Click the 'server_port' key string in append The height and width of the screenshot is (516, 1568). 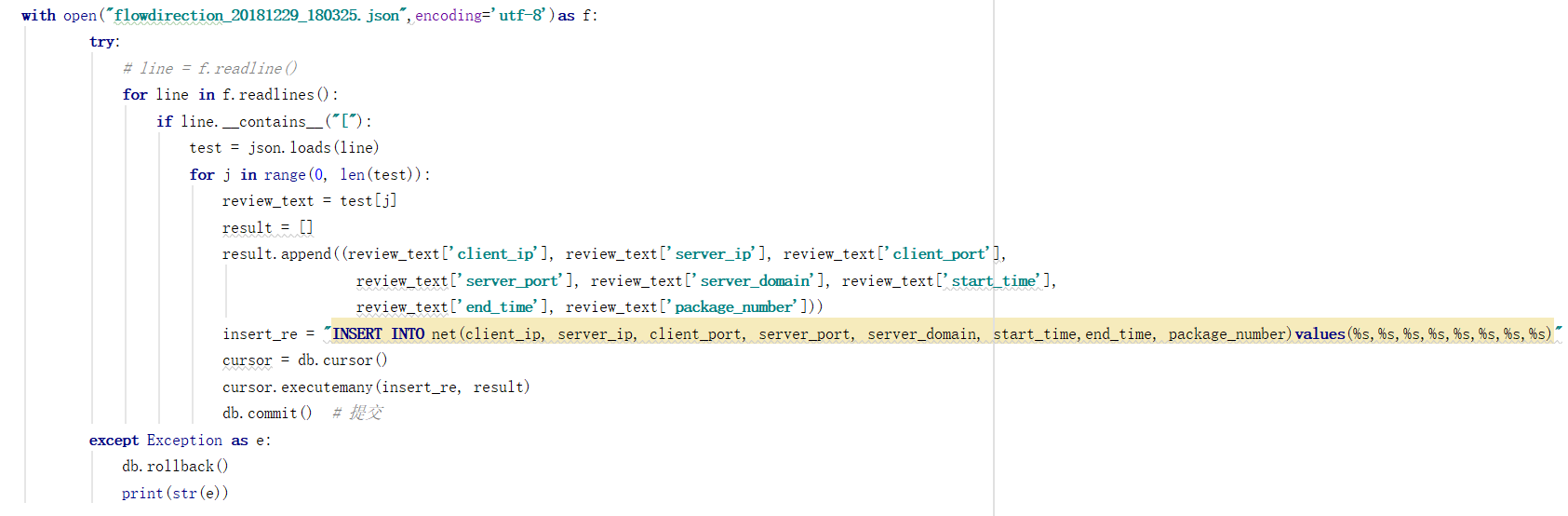point(513,280)
